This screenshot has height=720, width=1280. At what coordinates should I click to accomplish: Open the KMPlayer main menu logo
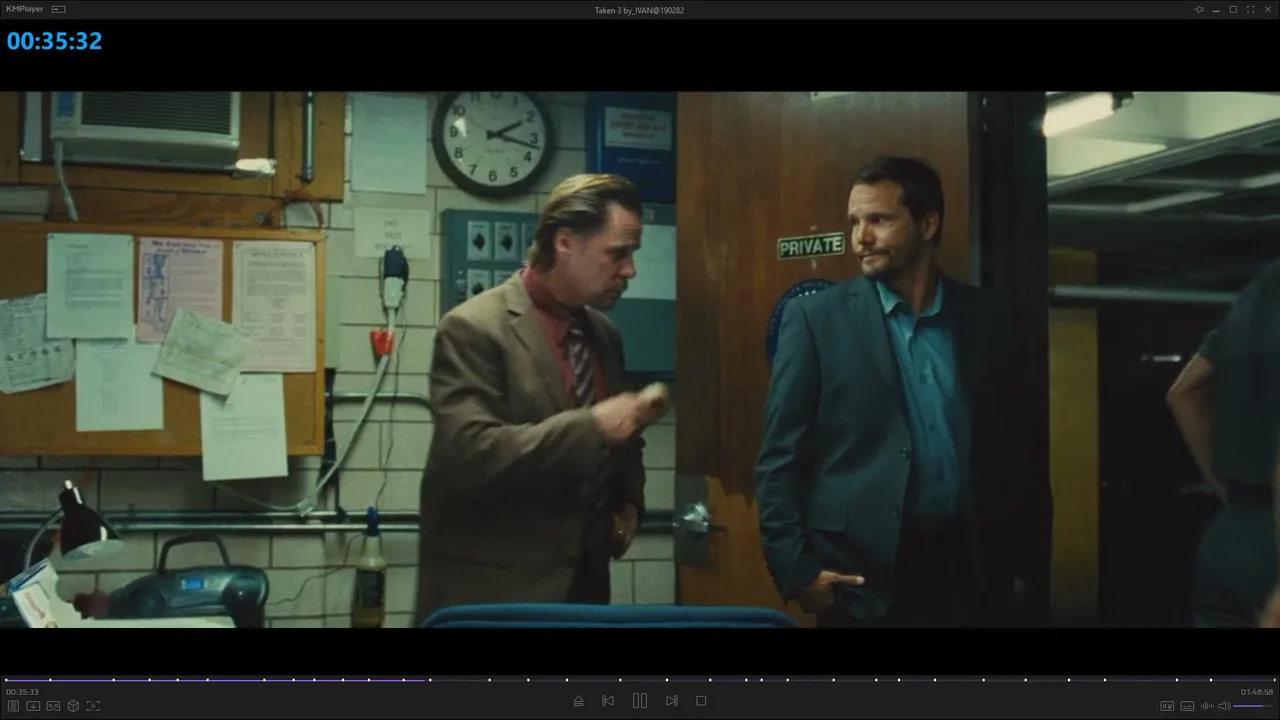[25, 9]
